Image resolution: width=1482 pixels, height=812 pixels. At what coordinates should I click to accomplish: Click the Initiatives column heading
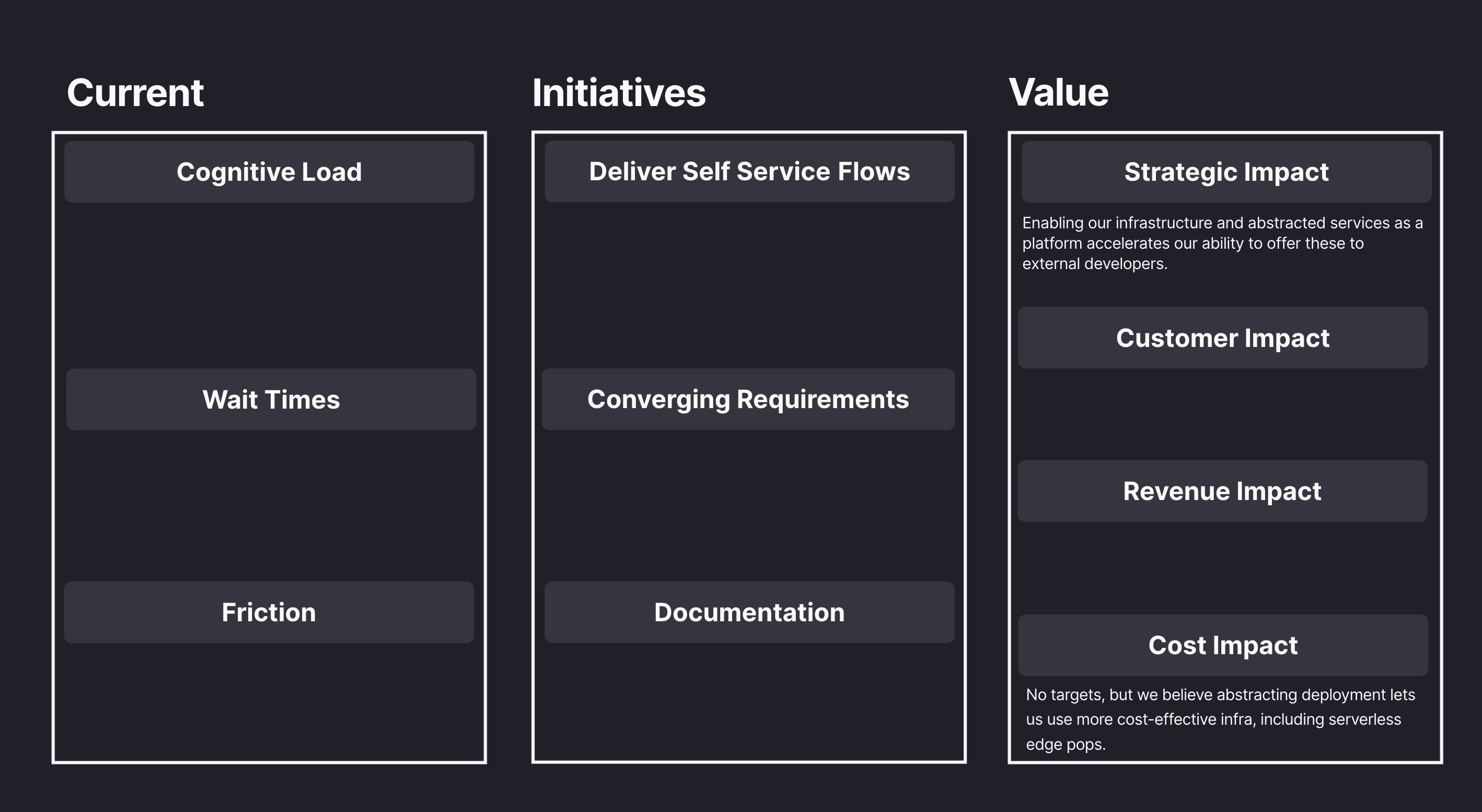click(x=619, y=92)
